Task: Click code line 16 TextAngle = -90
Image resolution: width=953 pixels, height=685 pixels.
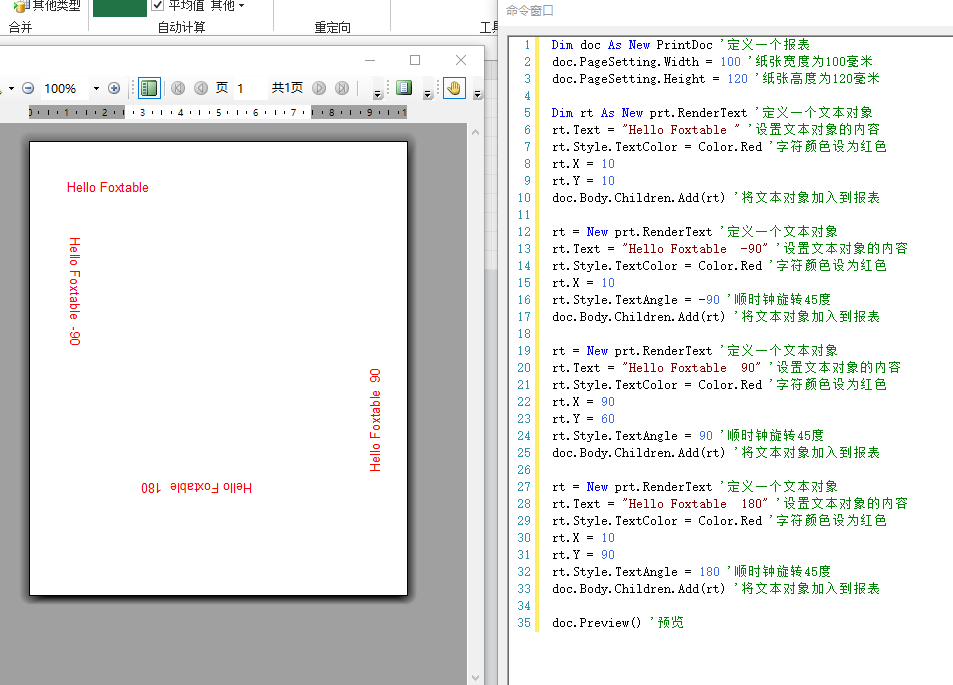Action: click(x=691, y=300)
